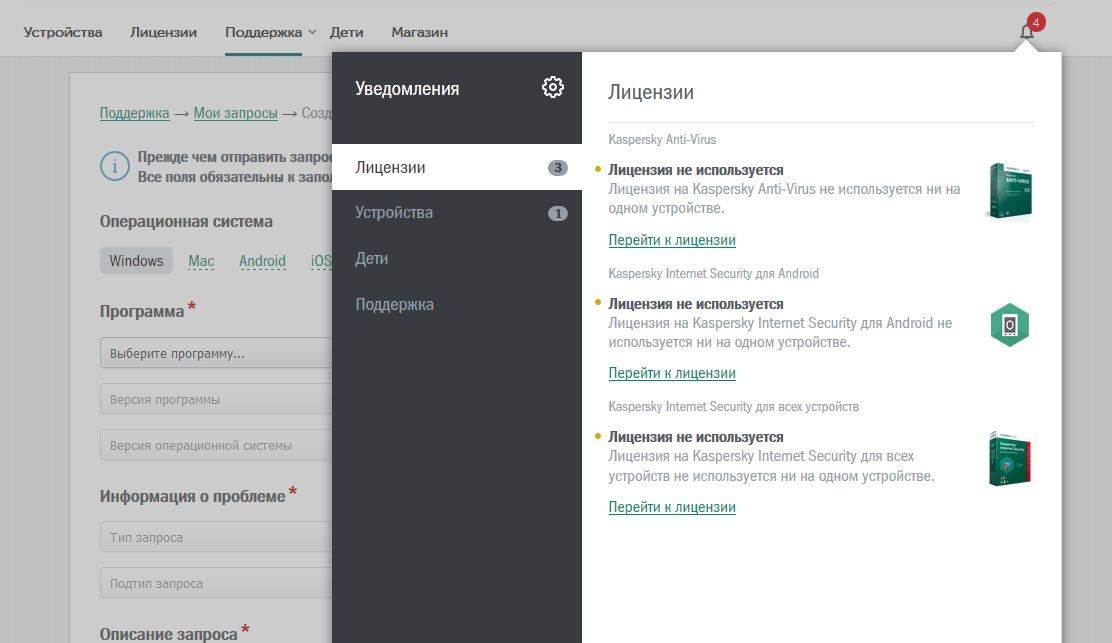This screenshot has width=1112, height=643.
Task: Open the Лицензии top navigation item
Action: click(x=163, y=33)
